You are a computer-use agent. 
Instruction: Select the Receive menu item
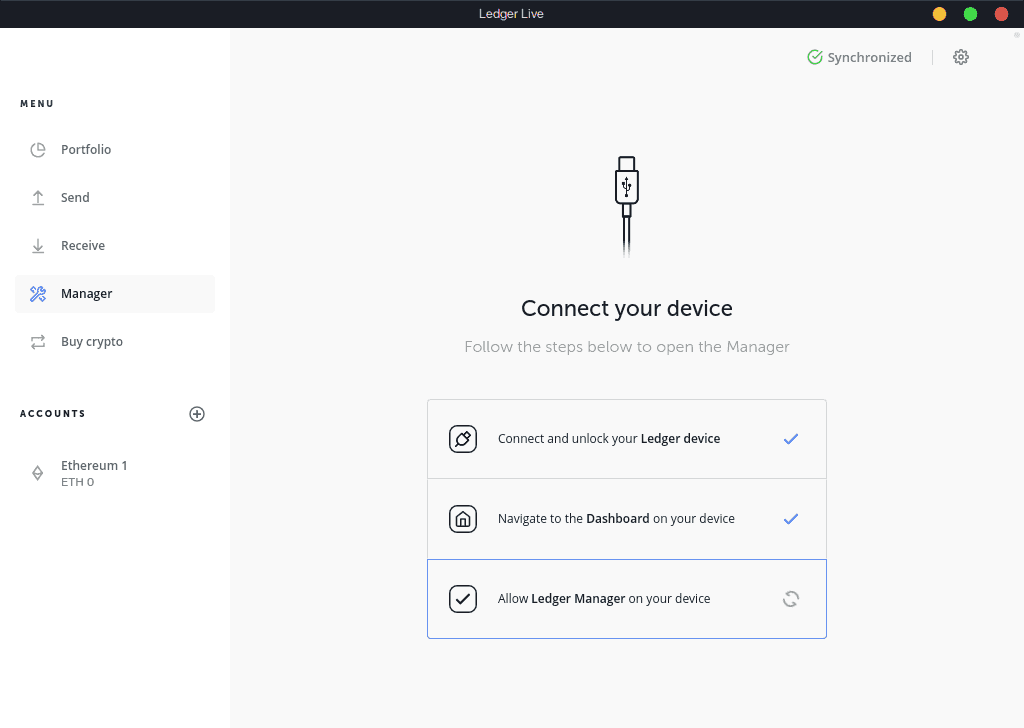(x=115, y=245)
